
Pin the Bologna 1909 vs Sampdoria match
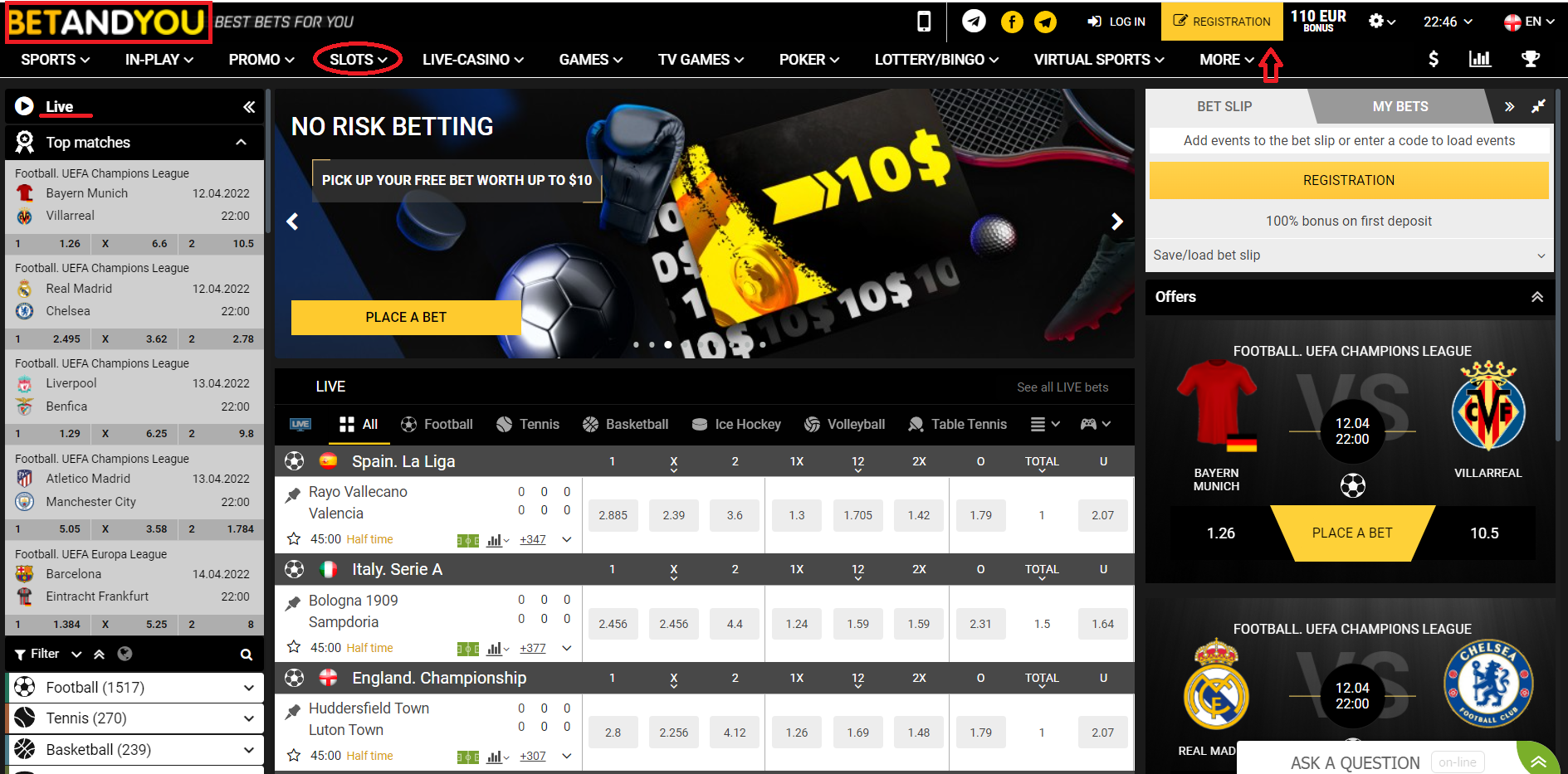(x=292, y=604)
